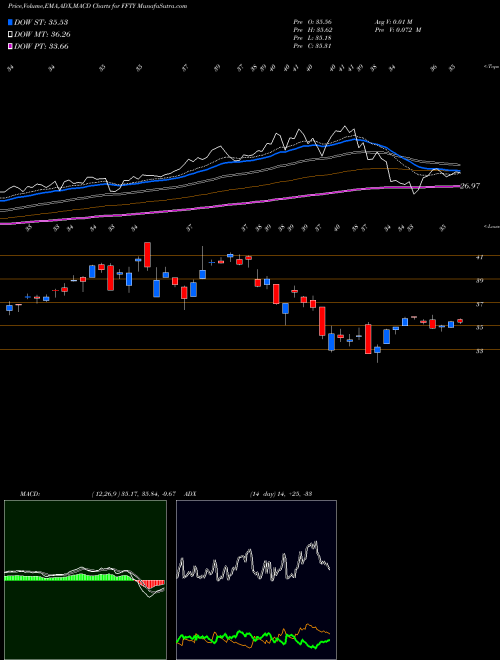Click the 33 price axis label

pyautogui.click(x=479, y=351)
